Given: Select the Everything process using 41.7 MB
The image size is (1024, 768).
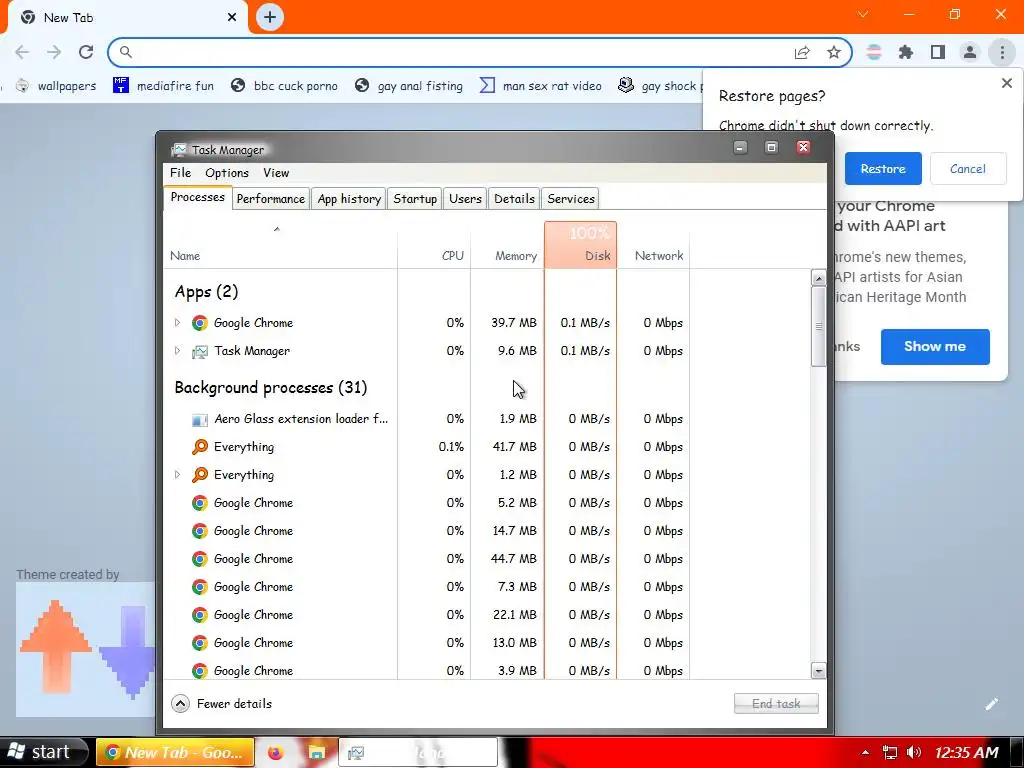Looking at the screenshot, I should 426,447.
